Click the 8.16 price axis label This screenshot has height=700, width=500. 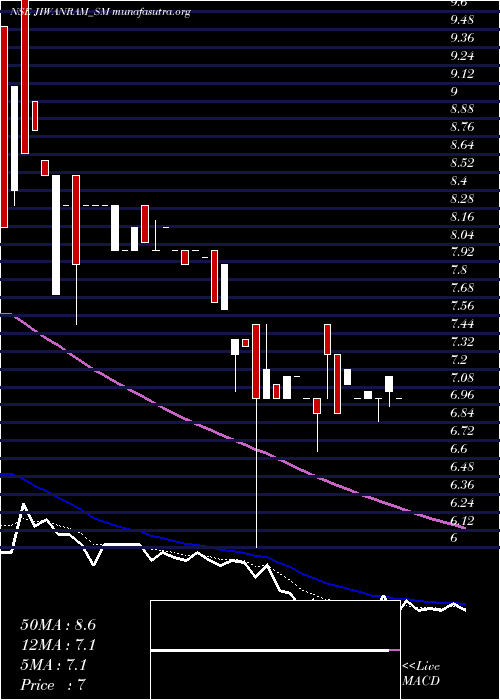pos(462,217)
